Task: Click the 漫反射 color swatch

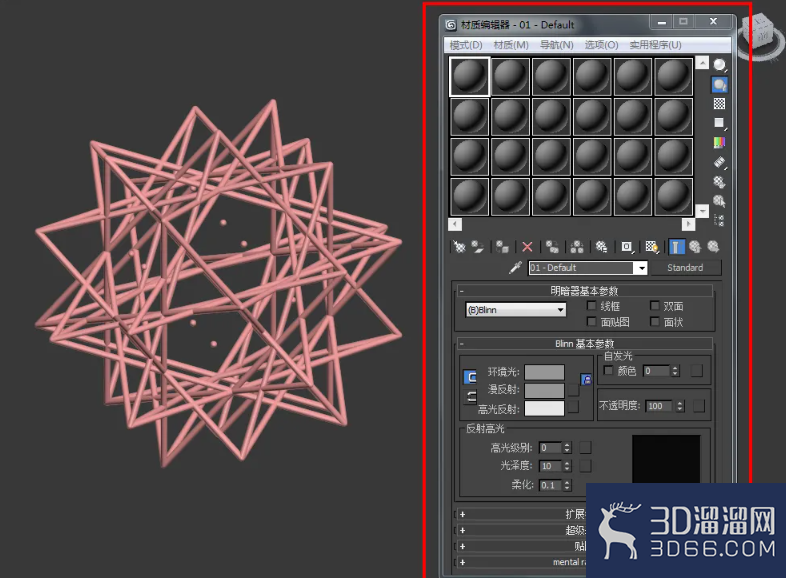Action: 544,391
